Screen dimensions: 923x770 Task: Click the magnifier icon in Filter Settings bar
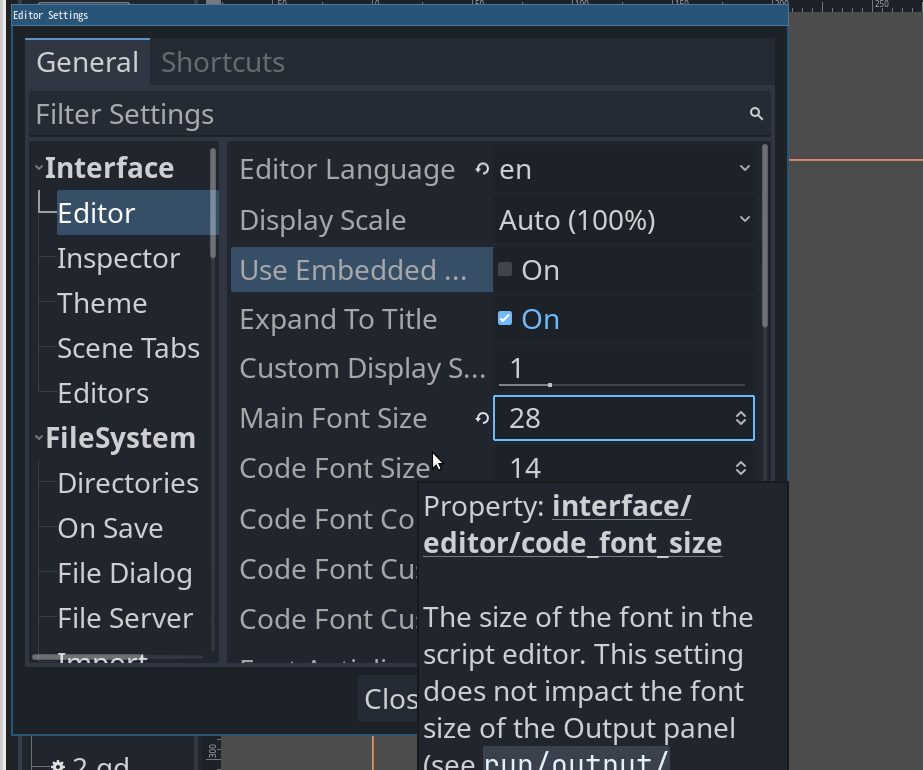tap(757, 113)
